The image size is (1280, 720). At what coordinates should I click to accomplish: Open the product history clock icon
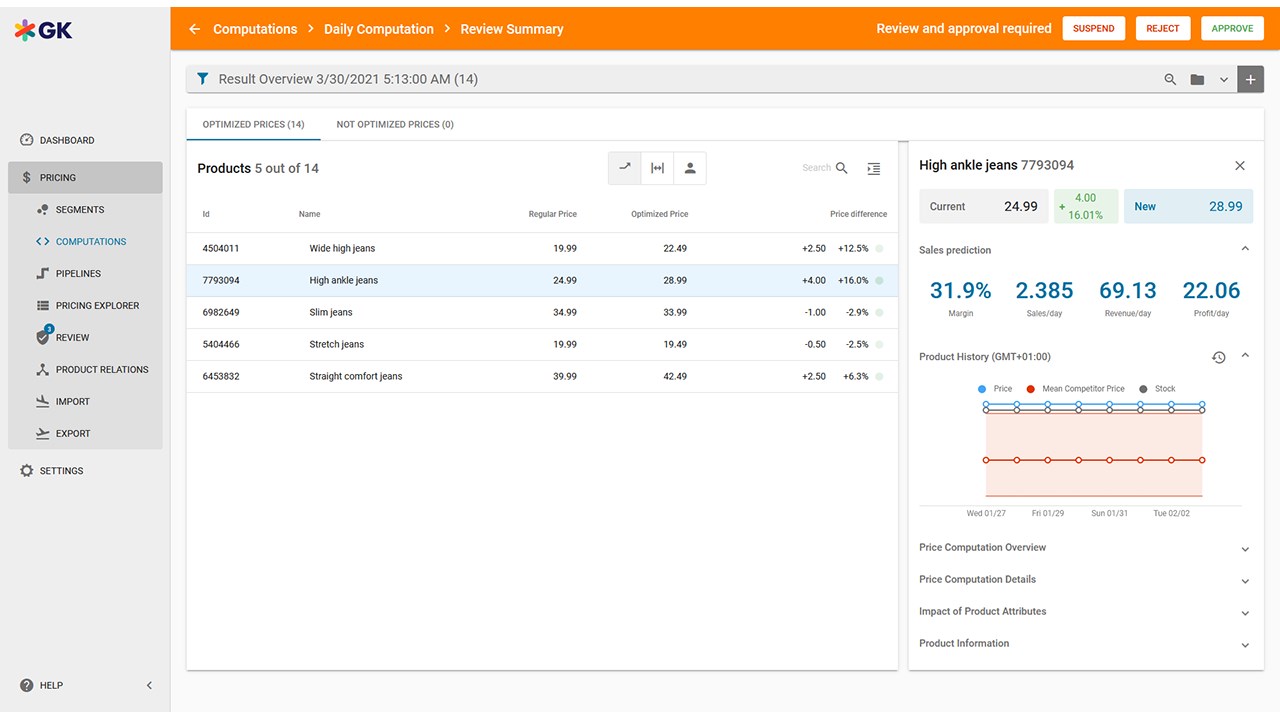[1219, 357]
